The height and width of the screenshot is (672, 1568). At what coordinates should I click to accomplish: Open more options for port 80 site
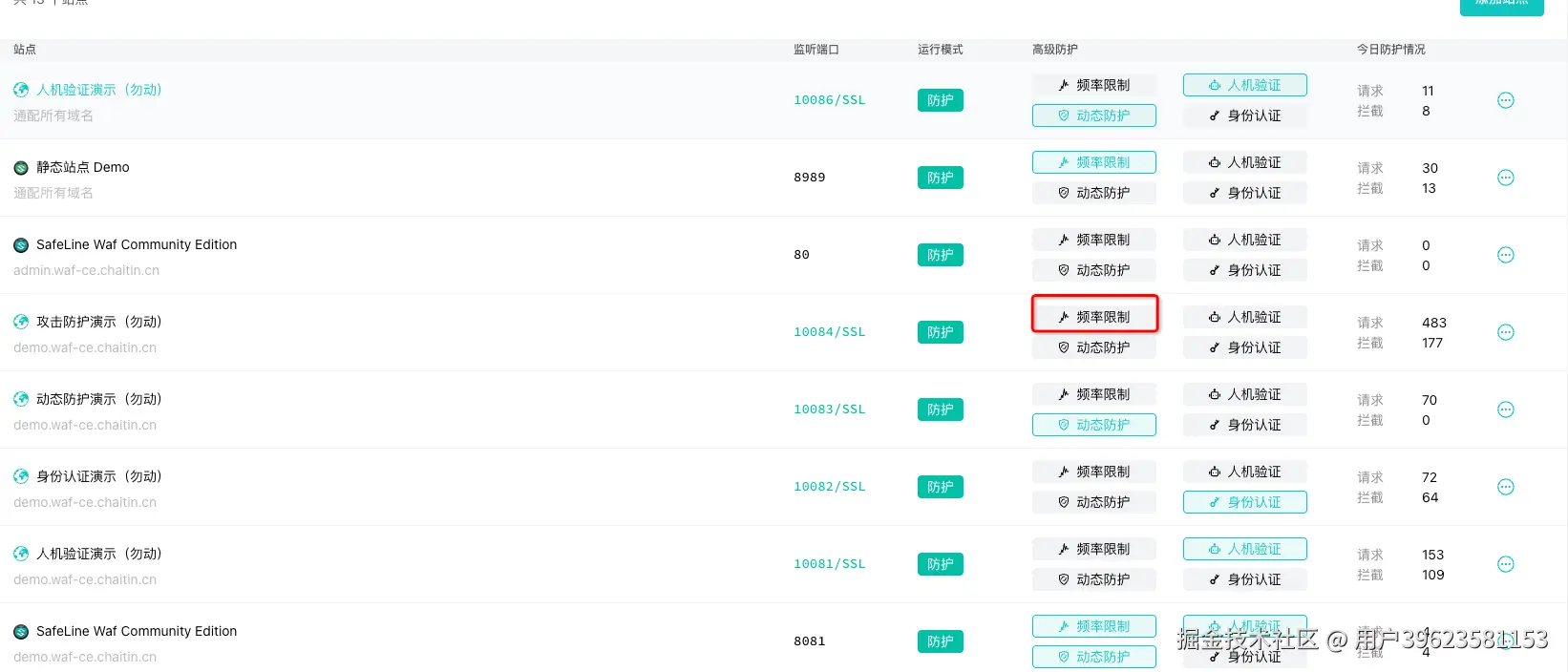pyautogui.click(x=1505, y=255)
